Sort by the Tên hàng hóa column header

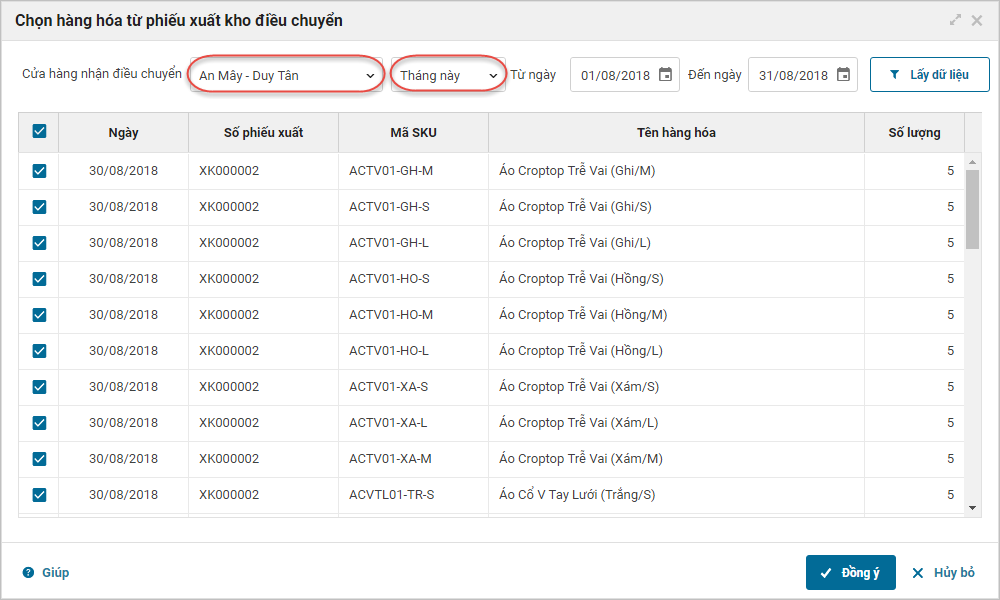pos(676,133)
